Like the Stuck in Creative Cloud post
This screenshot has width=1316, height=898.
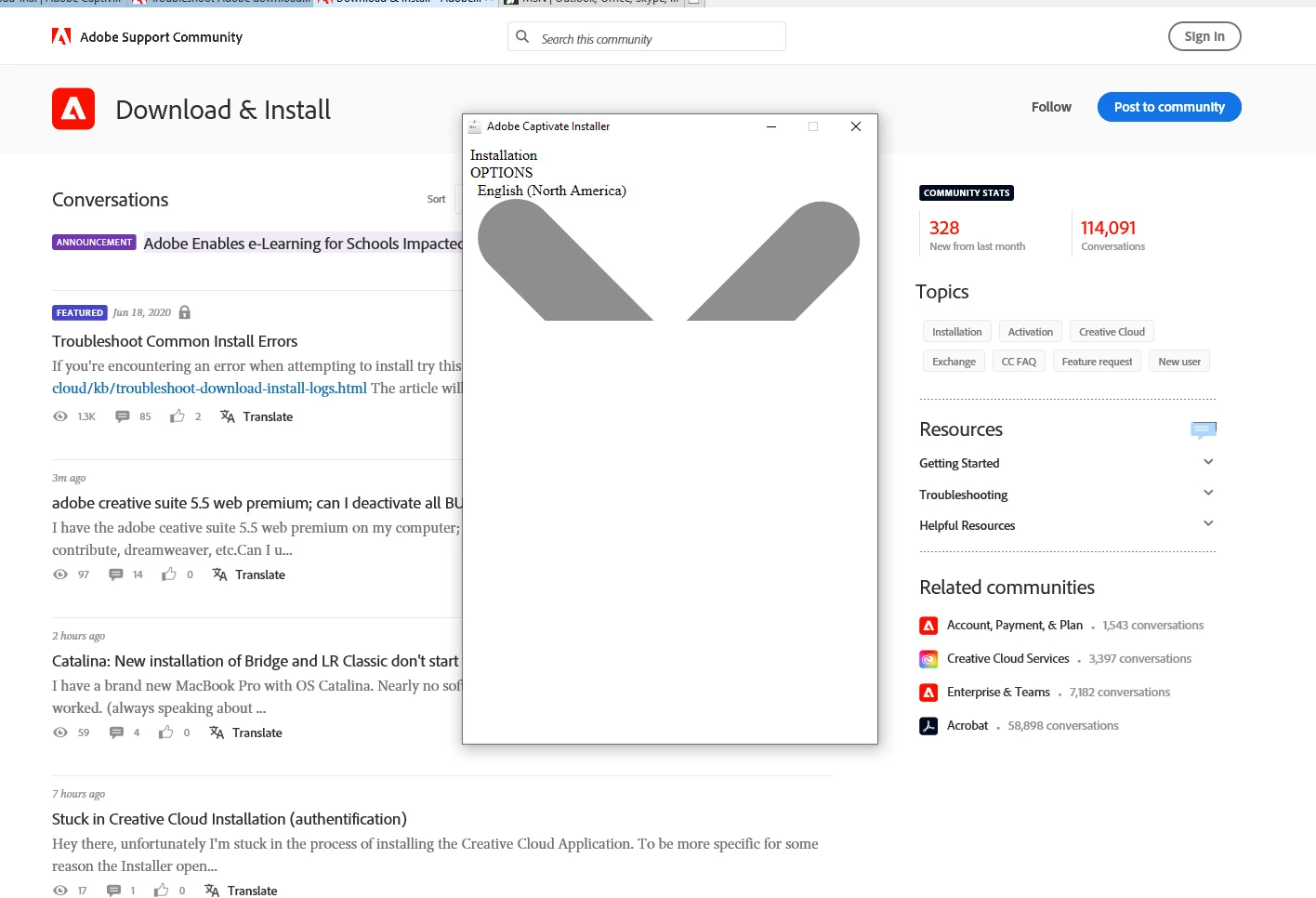pyautogui.click(x=162, y=891)
